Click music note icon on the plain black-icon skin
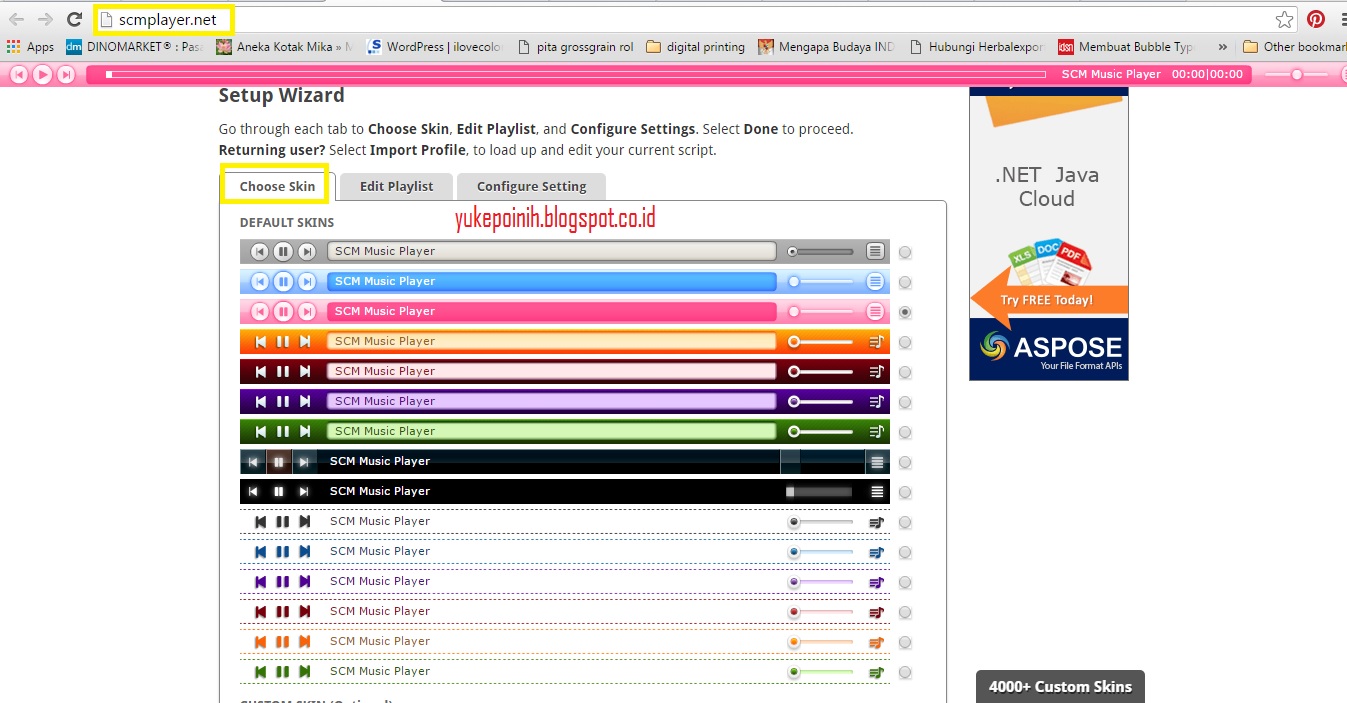Screen dimensions: 1347x703 point(877,522)
